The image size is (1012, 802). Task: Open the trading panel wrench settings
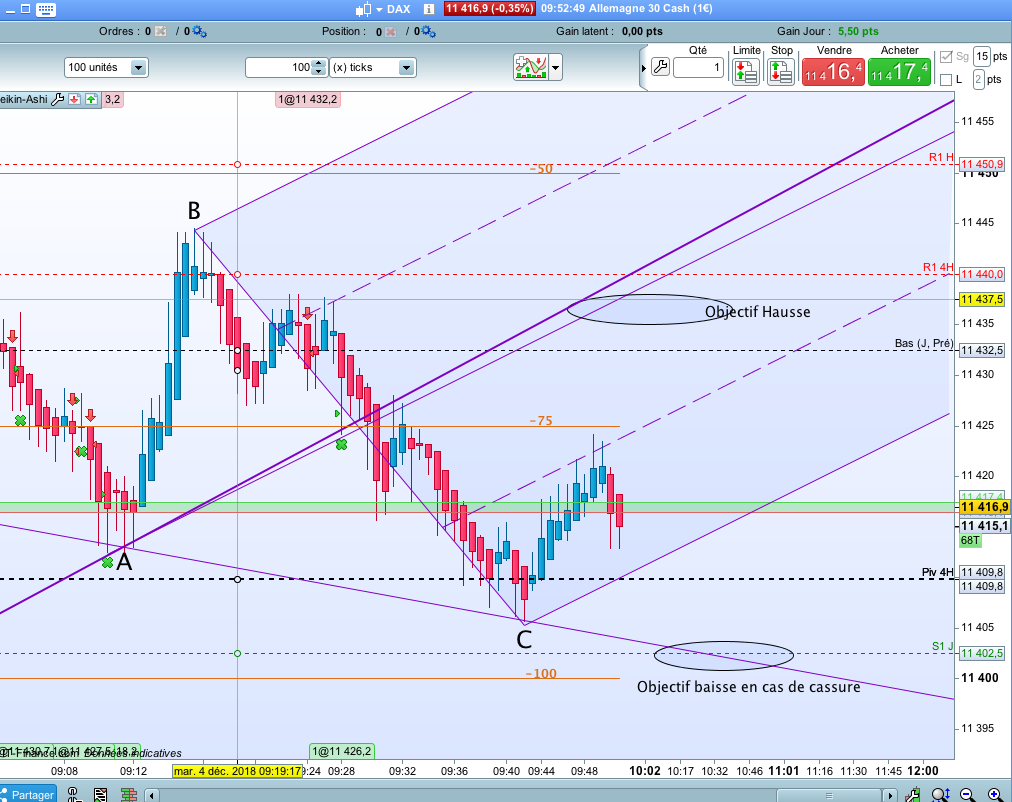(x=660, y=66)
